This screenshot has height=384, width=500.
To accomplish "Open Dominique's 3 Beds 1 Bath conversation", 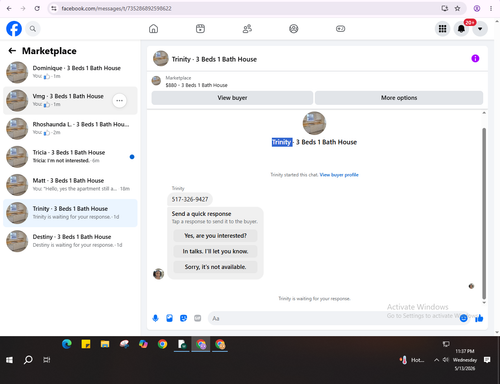I will click(x=70, y=72).
